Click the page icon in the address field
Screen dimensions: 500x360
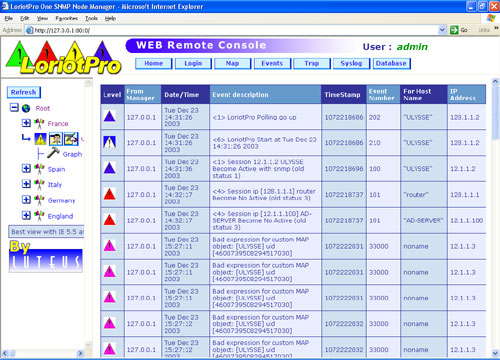point(30,30)
